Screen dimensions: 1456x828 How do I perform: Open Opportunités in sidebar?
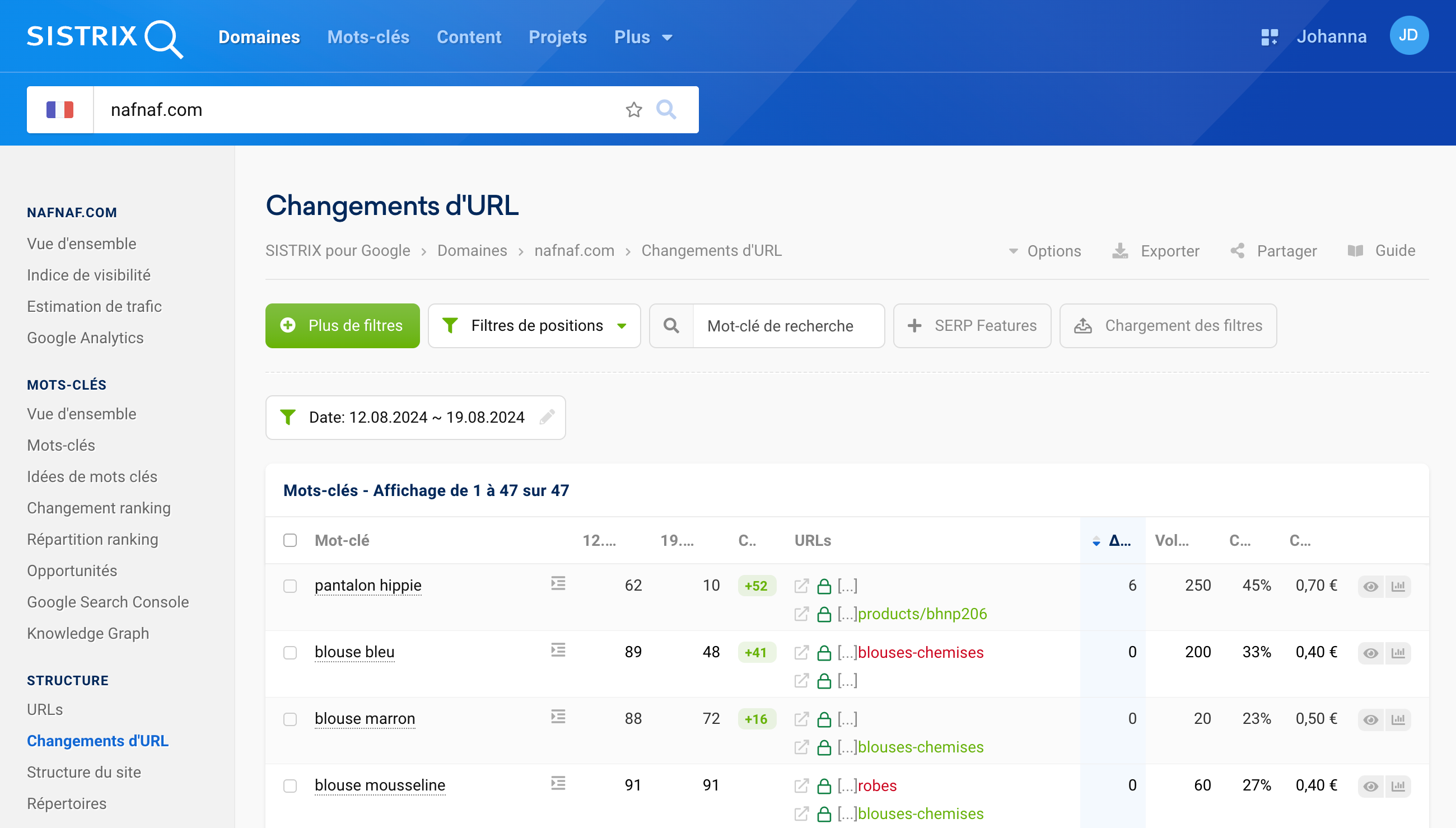(x=72, y=570)
